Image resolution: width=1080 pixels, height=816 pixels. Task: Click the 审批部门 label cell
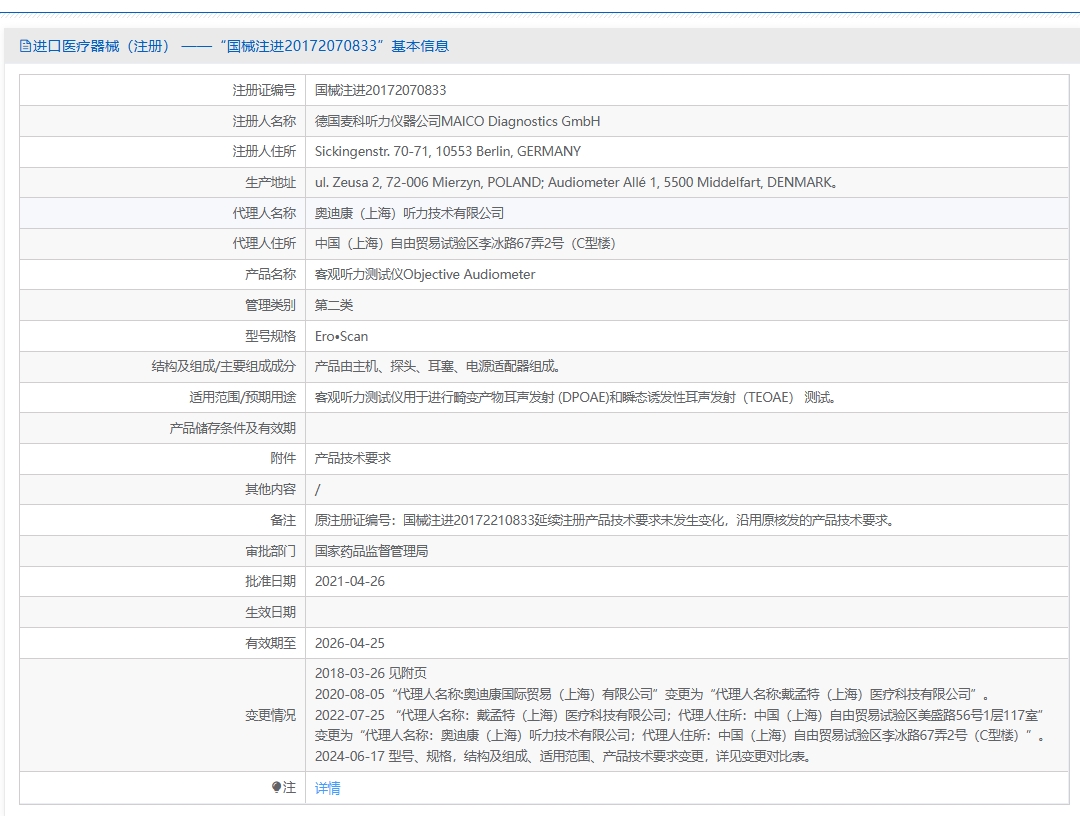tap(163, 551)
